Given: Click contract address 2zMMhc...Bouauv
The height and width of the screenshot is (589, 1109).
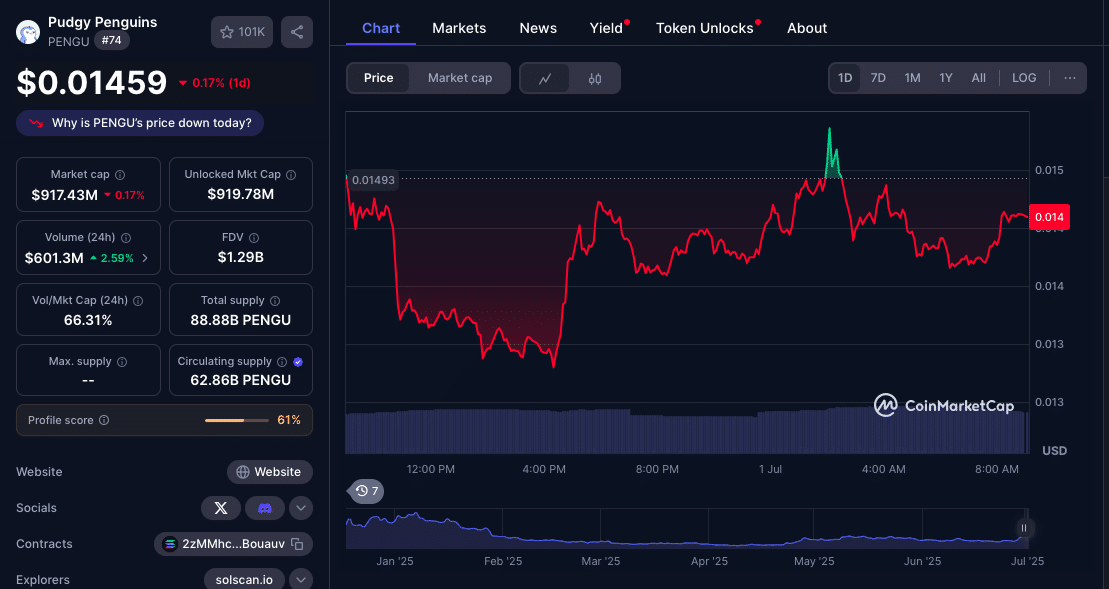Looking at the screenshot, I should point(233,544).
